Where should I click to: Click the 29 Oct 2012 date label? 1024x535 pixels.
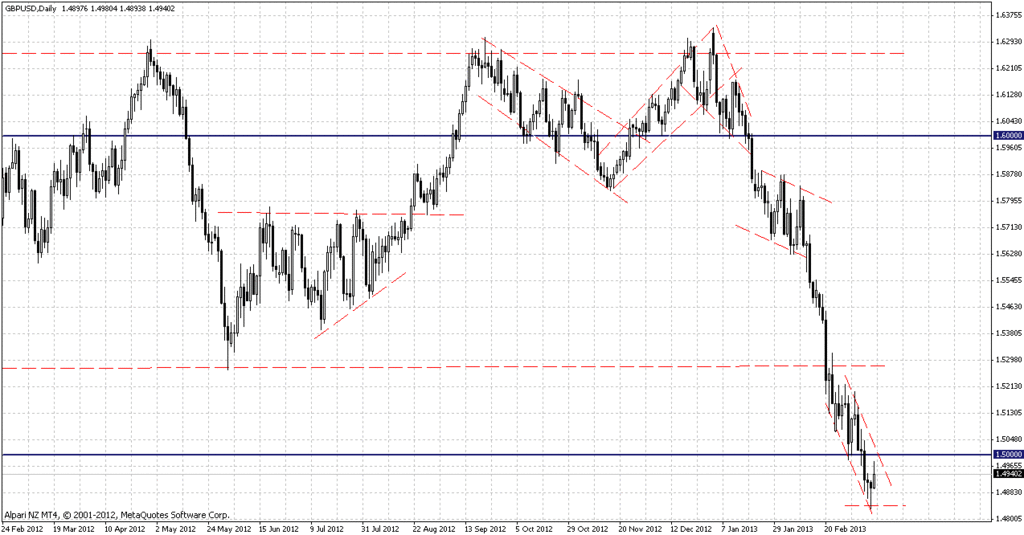(x=587, y=529)
